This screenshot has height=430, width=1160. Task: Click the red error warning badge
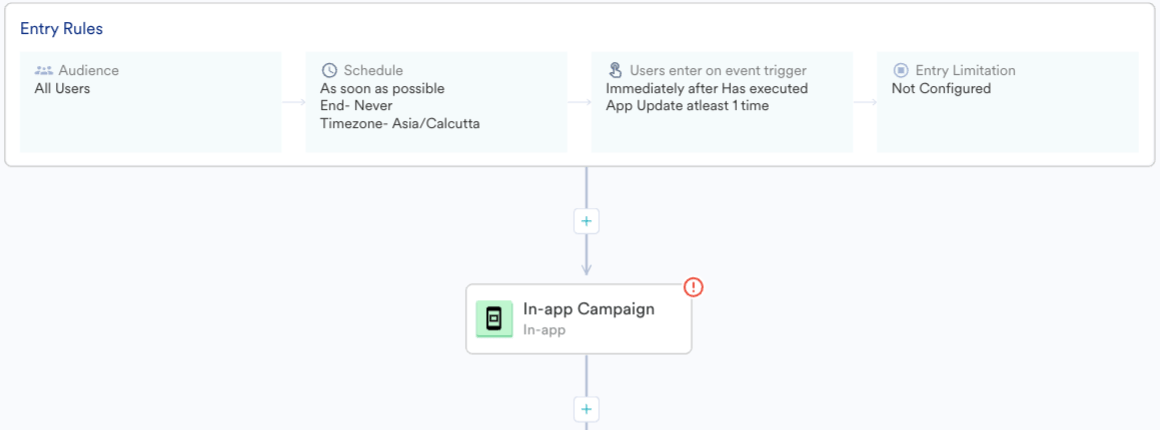pos(692,286)
